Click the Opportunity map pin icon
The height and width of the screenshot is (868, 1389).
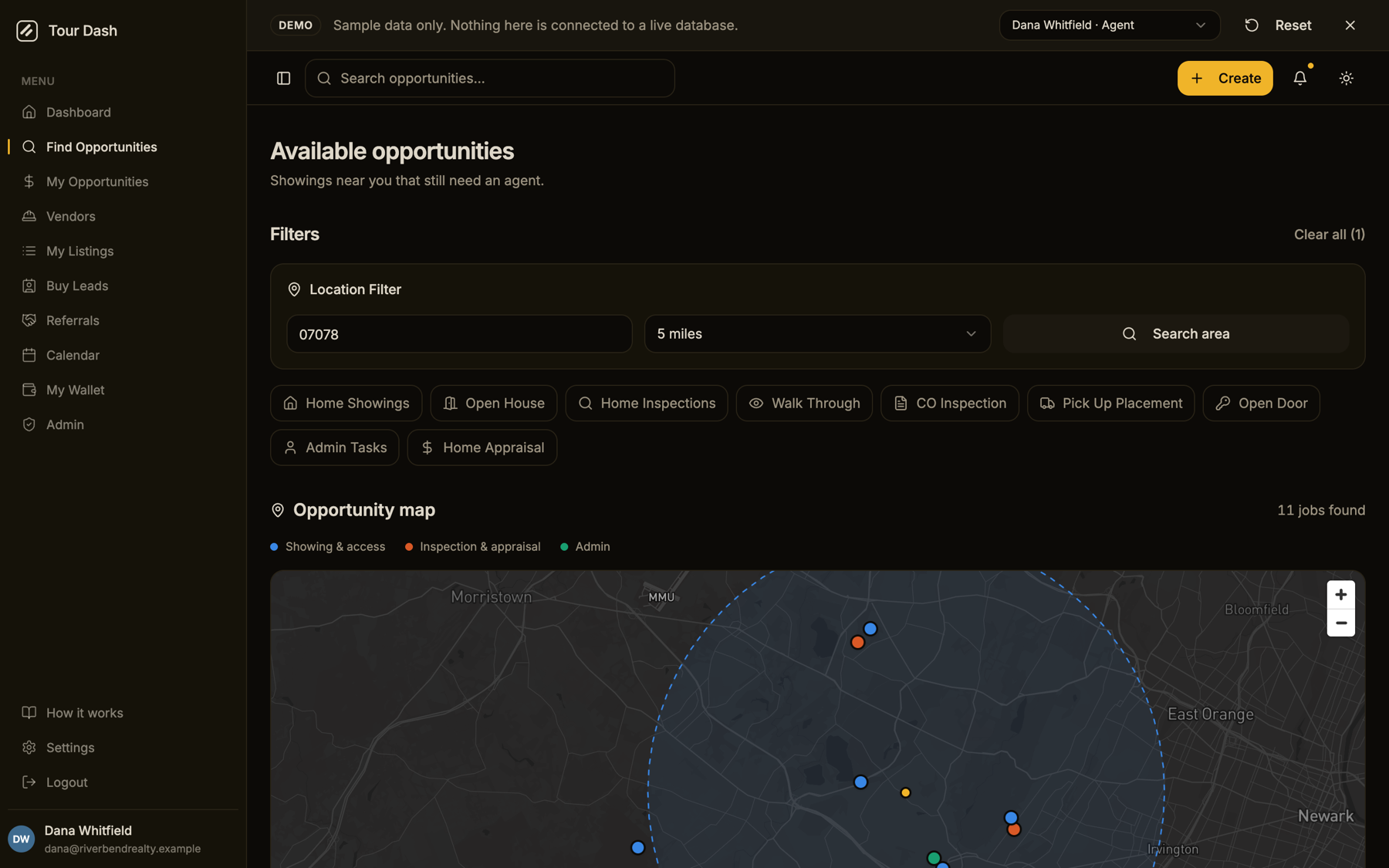click(x=278, y=510)
